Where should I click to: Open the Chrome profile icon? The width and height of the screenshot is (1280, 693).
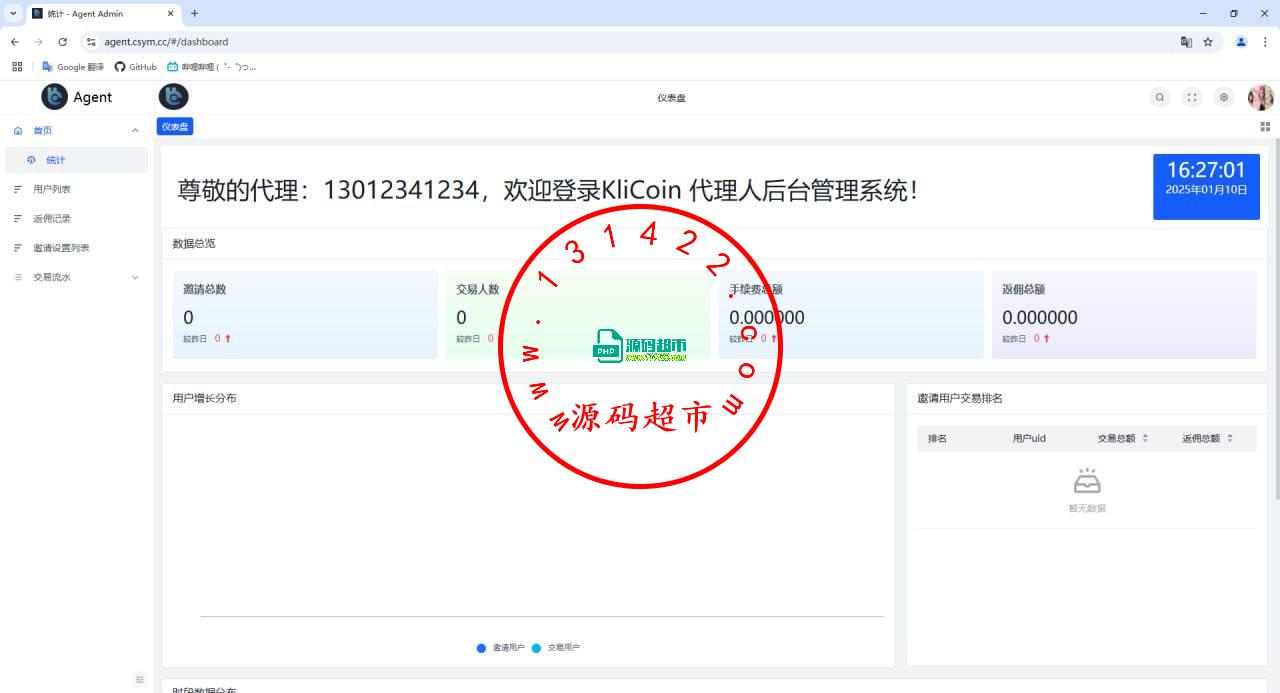click(1241, 42)
